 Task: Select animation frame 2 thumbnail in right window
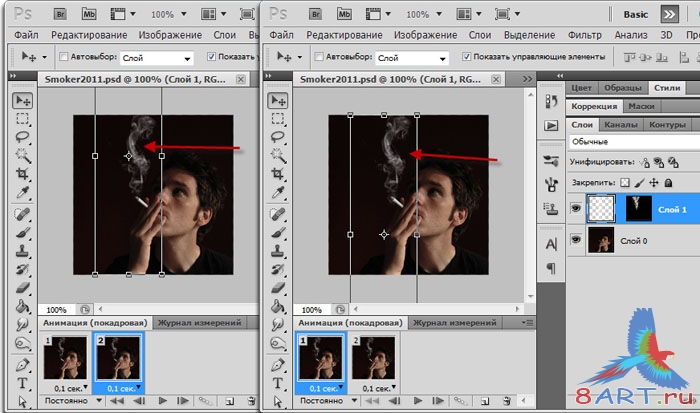pos(374,358)
